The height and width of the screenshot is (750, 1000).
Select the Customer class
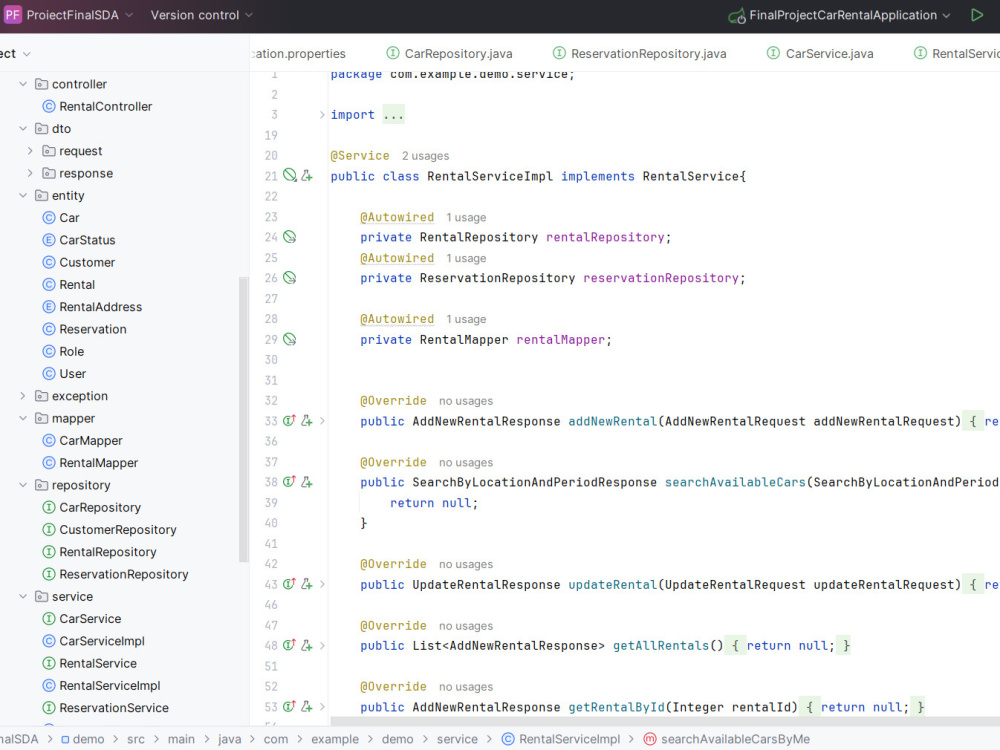79,263
